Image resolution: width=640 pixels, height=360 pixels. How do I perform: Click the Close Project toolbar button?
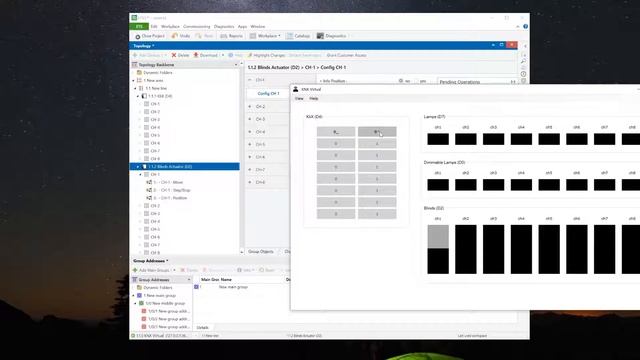150,36
